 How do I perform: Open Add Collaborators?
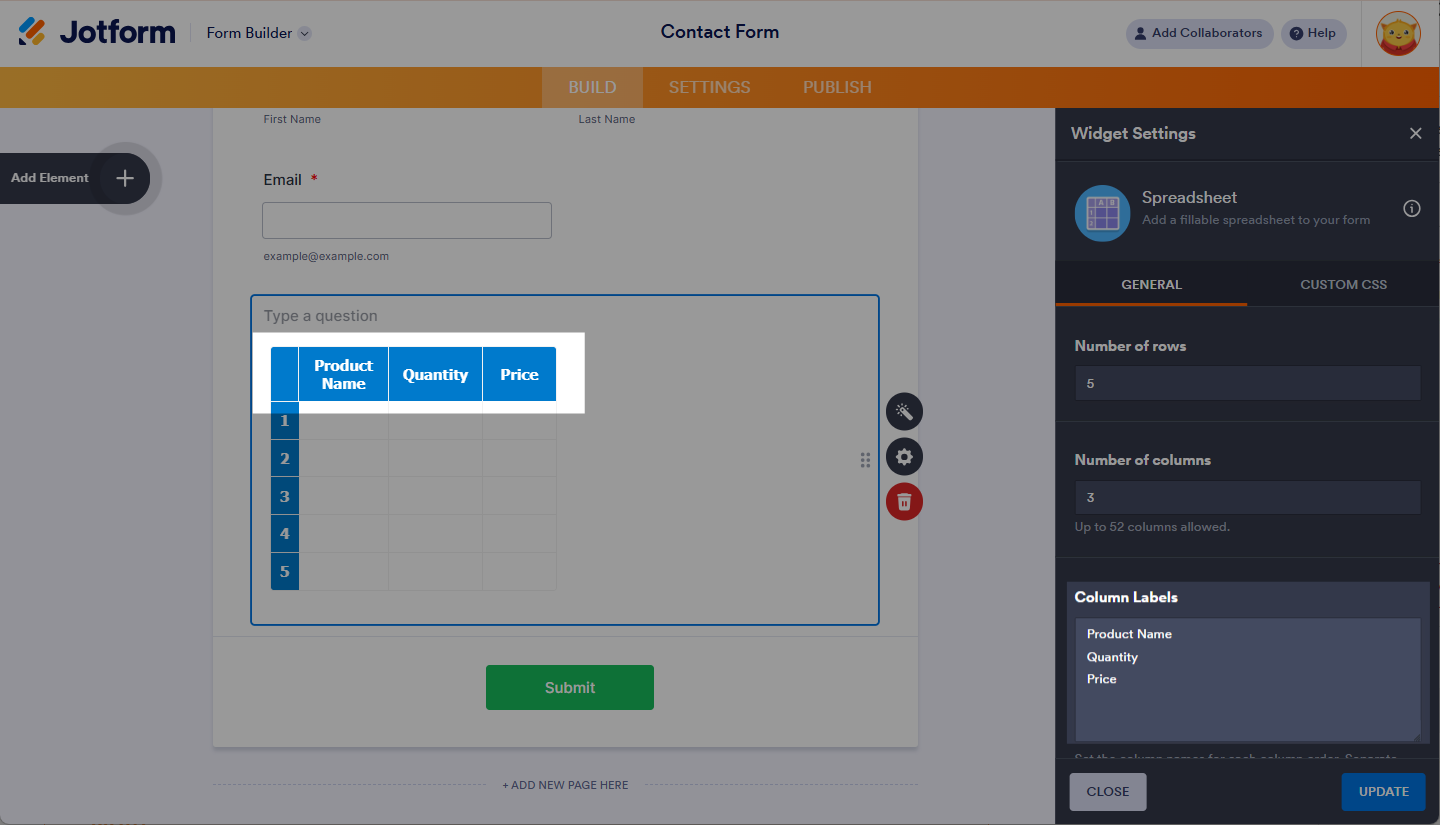pyautogui.click(x=1199, y=33)
